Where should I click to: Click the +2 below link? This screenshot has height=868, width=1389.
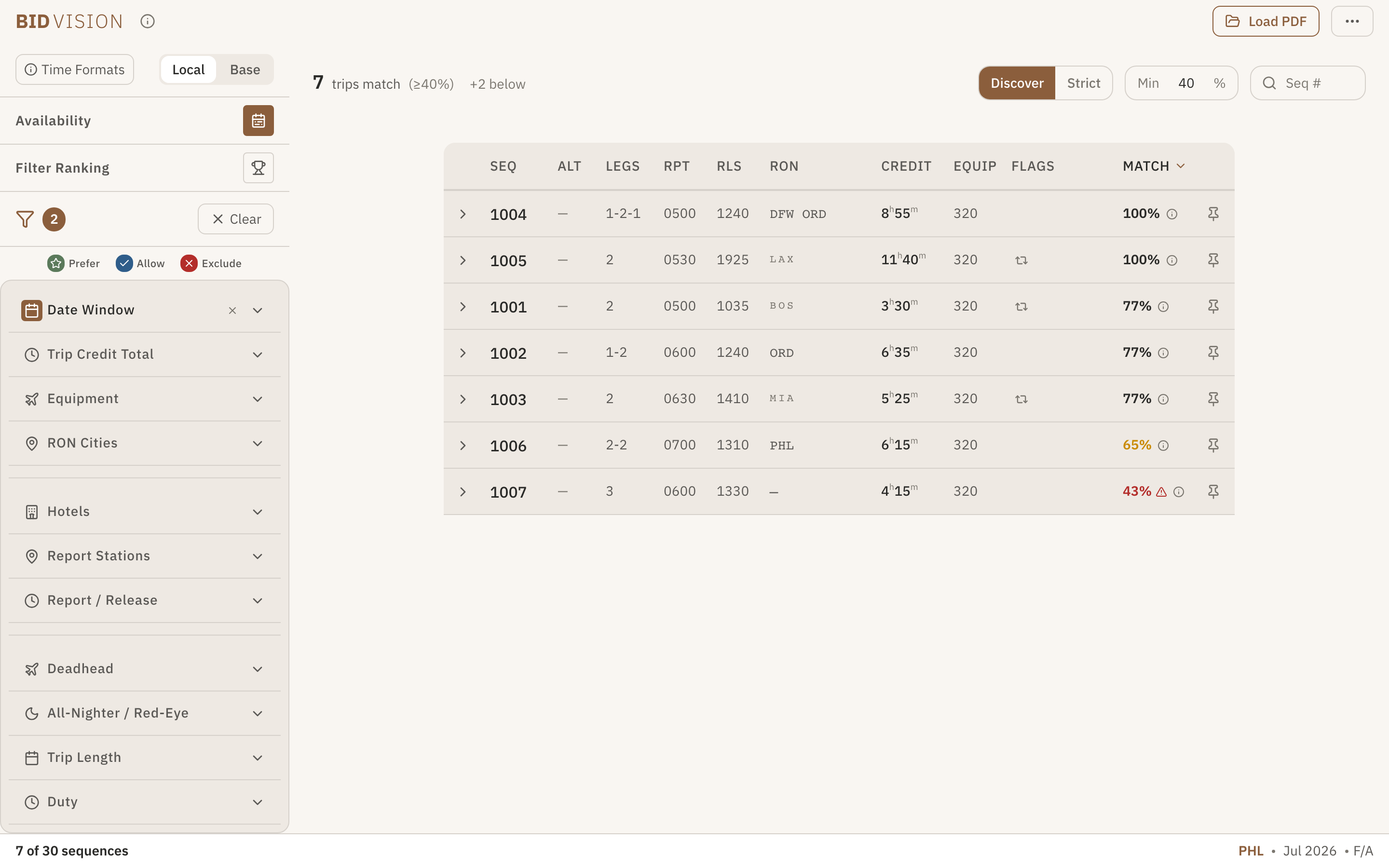coord(497,84)
